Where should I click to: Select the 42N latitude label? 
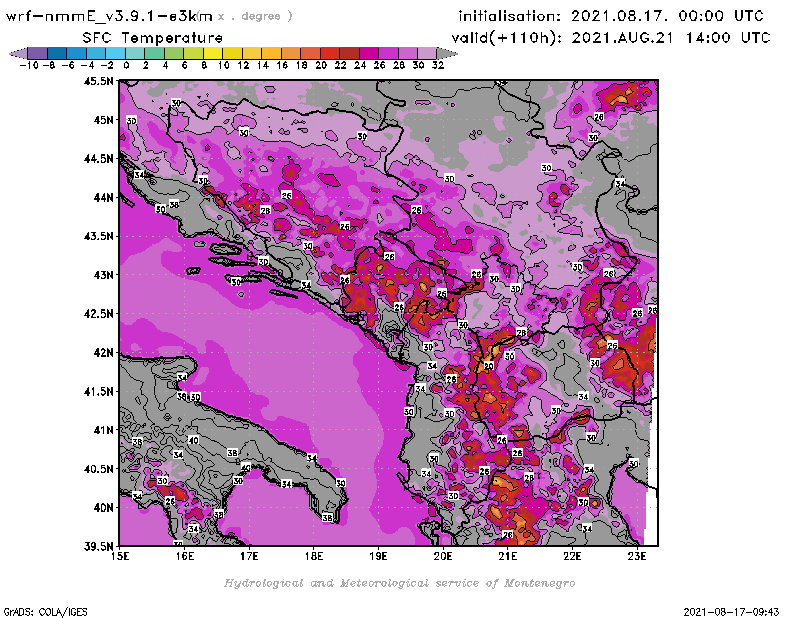click(x=103, y=353)
